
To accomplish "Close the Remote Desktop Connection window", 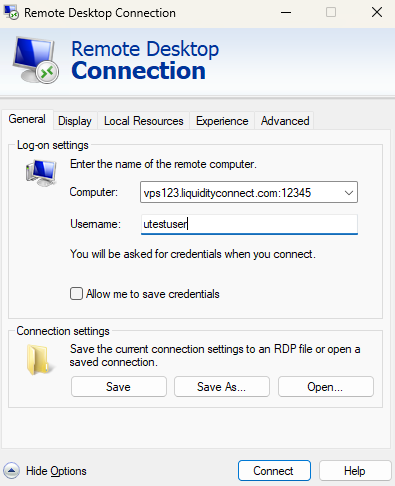I will [x=377, y=13].
